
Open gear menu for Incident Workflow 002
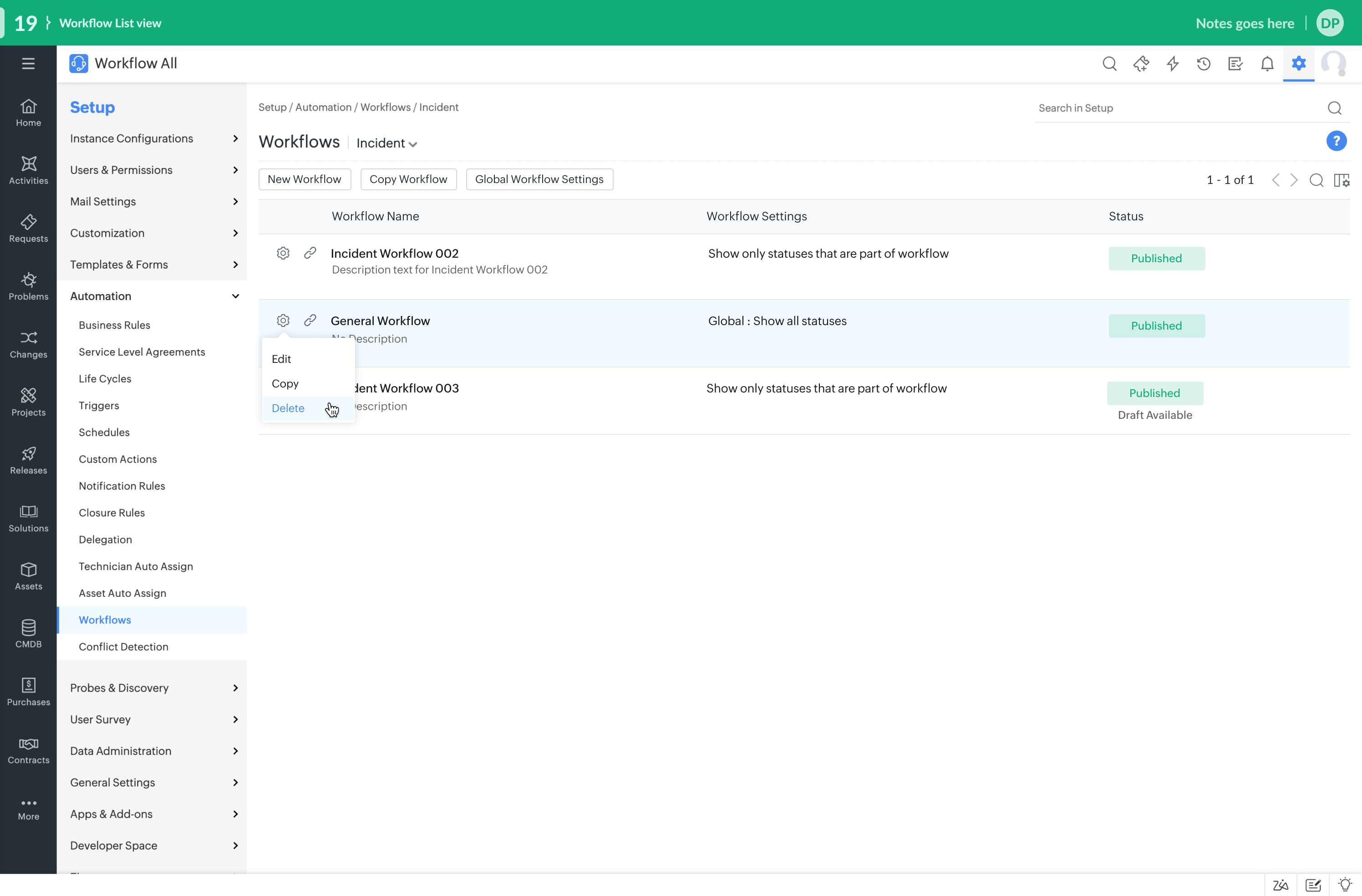coord(283,253)
